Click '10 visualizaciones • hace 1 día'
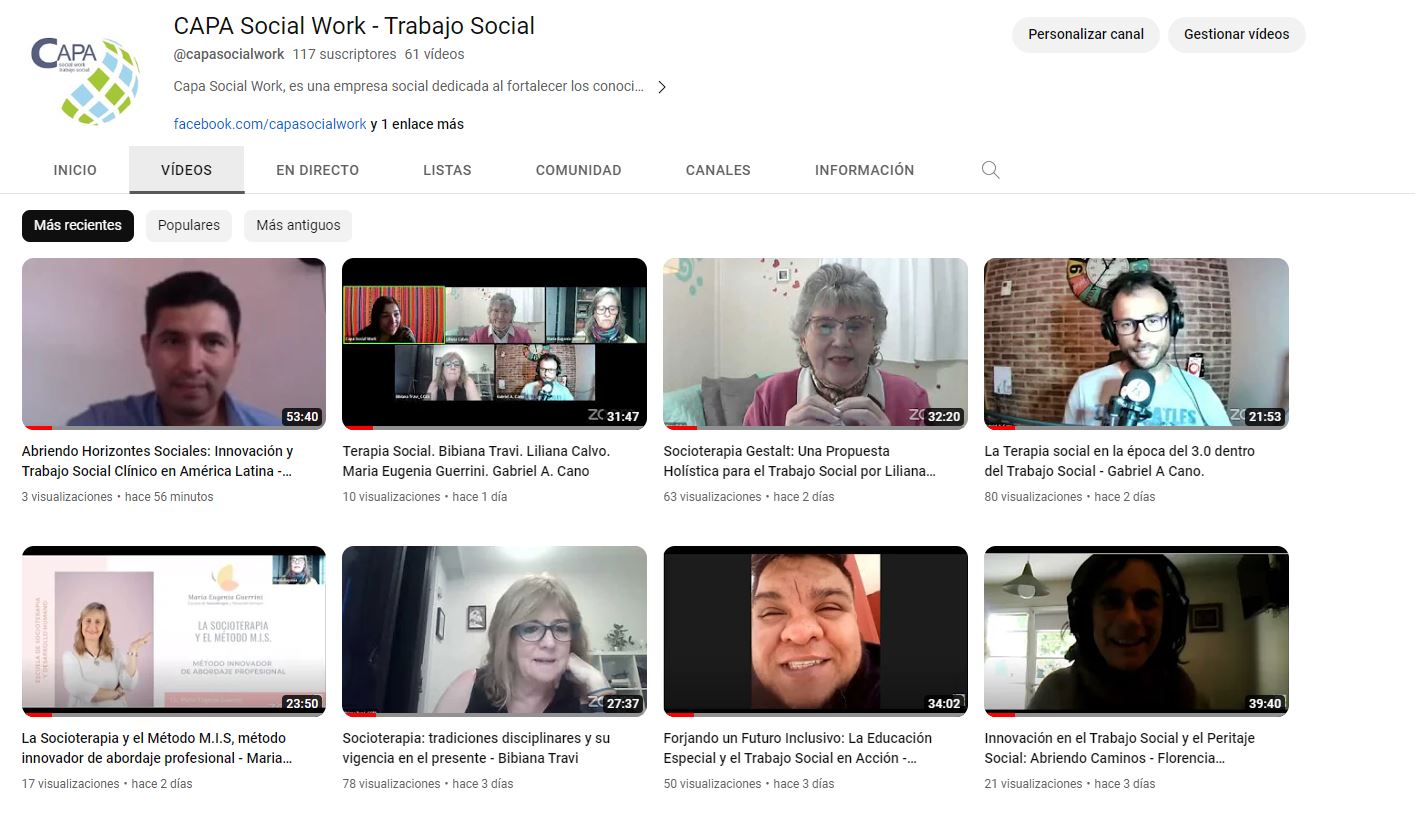 (424, 497)
